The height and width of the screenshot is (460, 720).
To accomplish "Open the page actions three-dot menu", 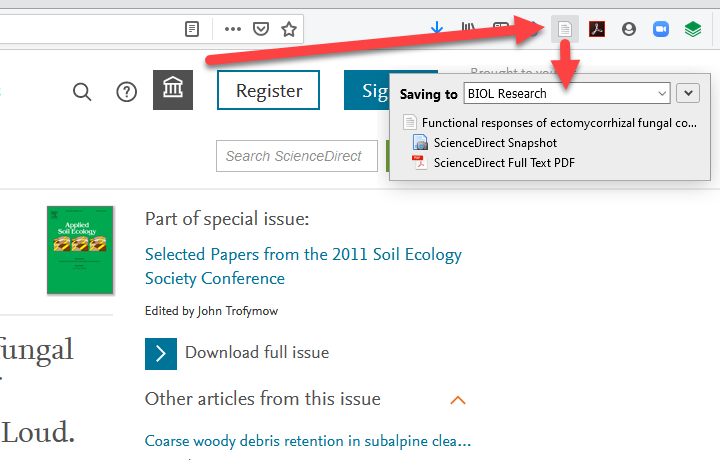I will click(233, 29).
